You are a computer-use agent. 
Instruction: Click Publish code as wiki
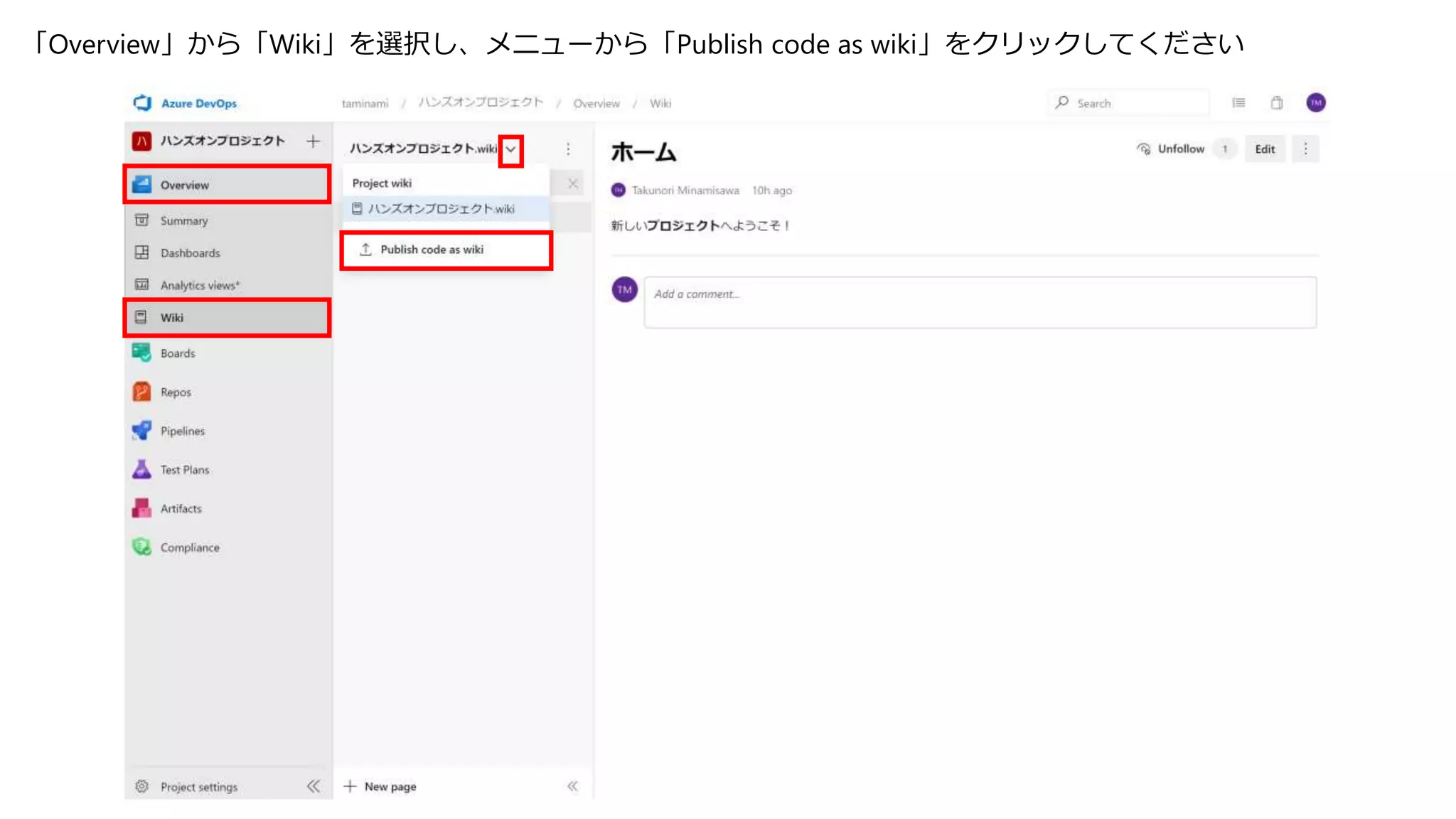point(446,250)
